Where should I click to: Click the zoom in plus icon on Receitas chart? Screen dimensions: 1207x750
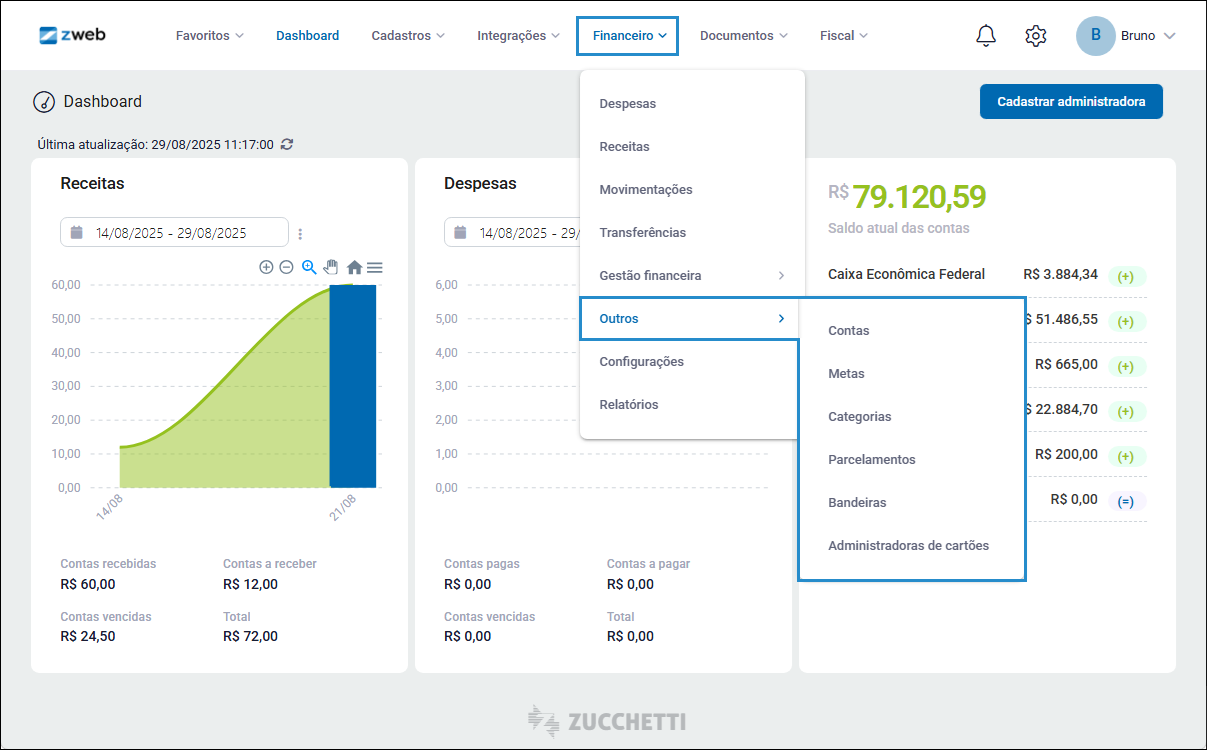[x=266, y=267]
